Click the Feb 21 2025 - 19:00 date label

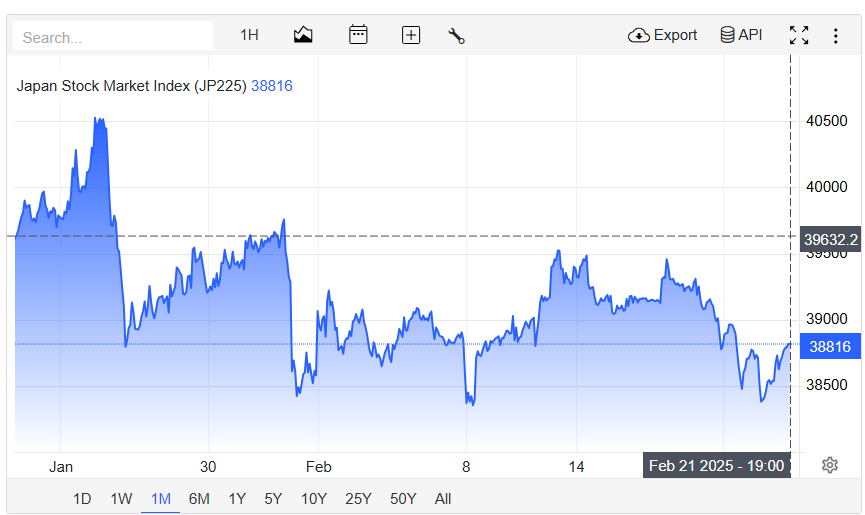[x=717, y=465]
